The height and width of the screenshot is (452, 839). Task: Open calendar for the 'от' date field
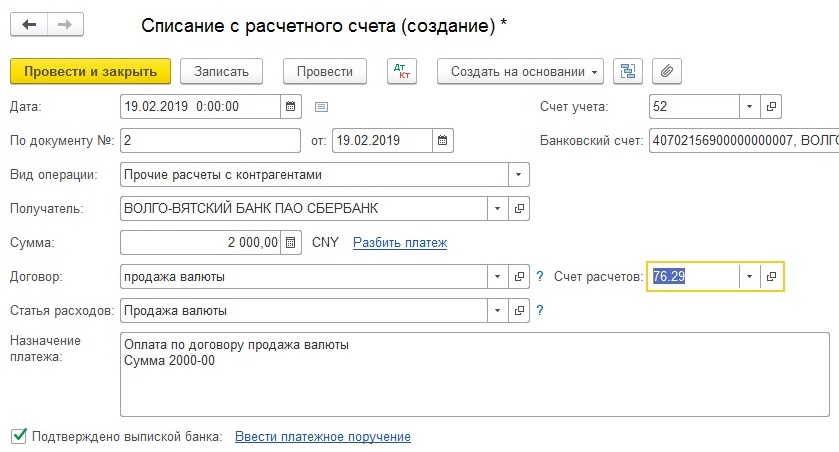(x=442, y=140)
